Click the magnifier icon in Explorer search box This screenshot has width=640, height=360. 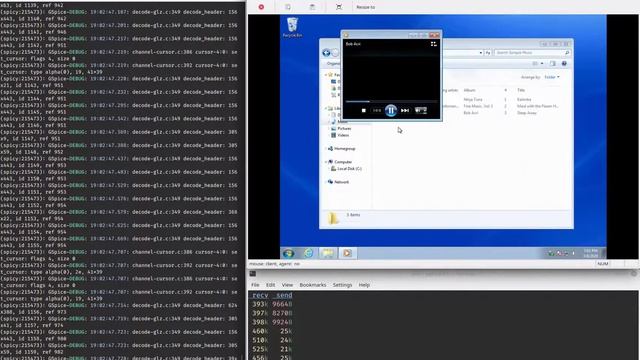567,53
